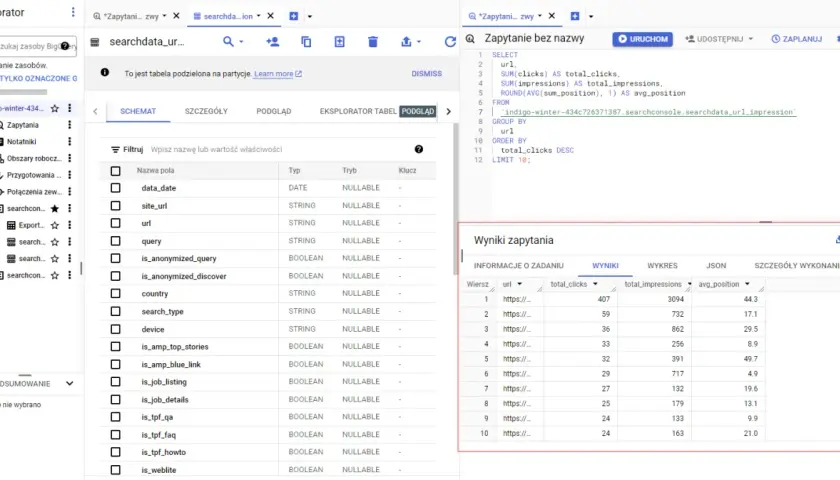Viewport: 840px width, 480px height.
Task: Close the right Zapytani...zwy tab
Action: click(552, 16)
